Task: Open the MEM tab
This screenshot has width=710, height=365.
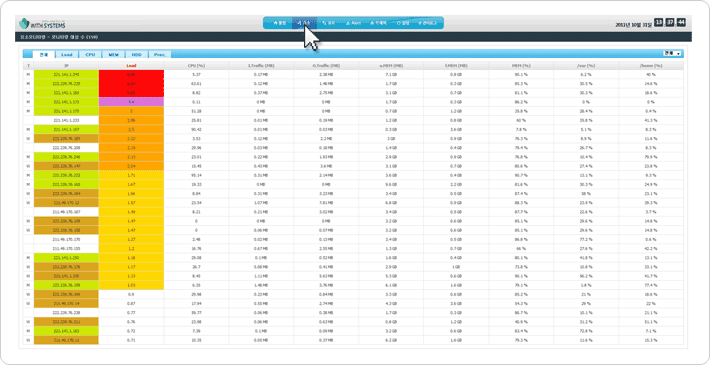Action: pos(113,54)
